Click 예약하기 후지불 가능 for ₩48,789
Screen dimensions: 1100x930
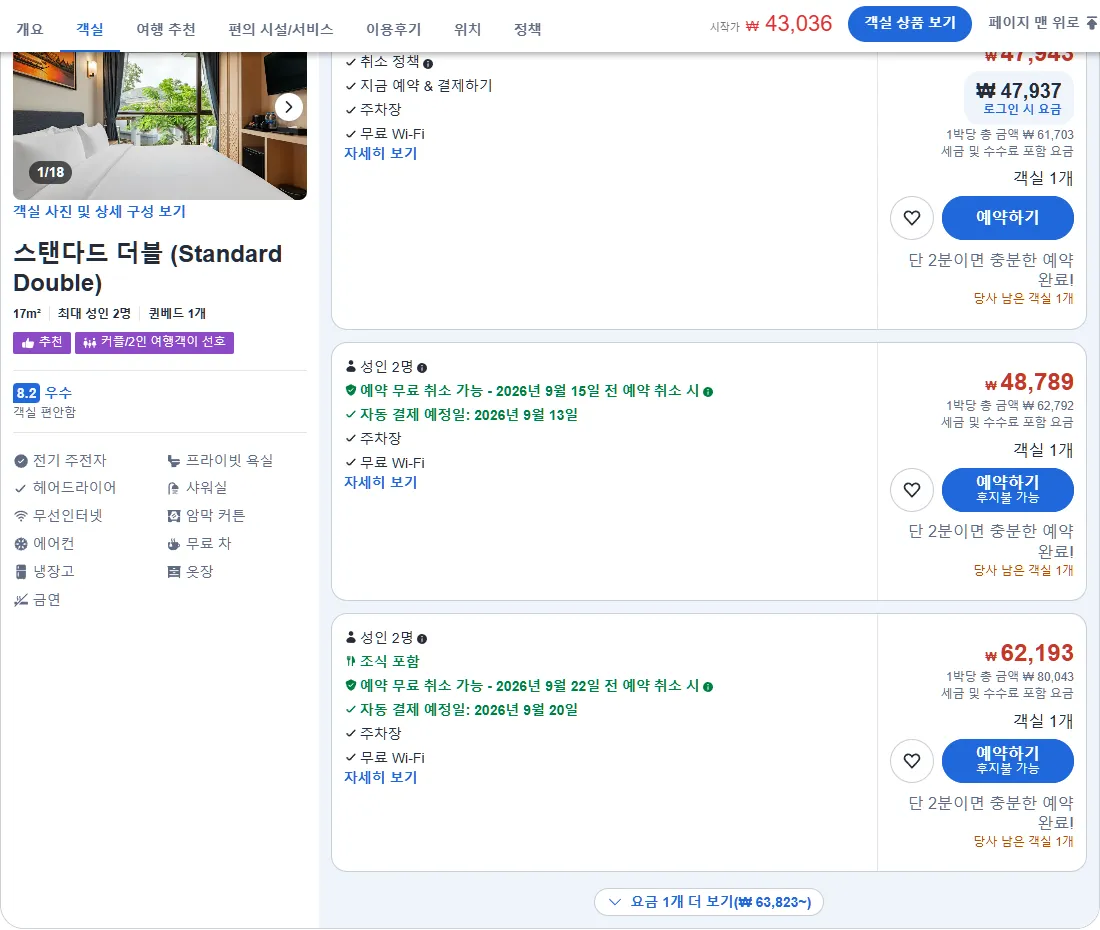tap(1007, 490)
